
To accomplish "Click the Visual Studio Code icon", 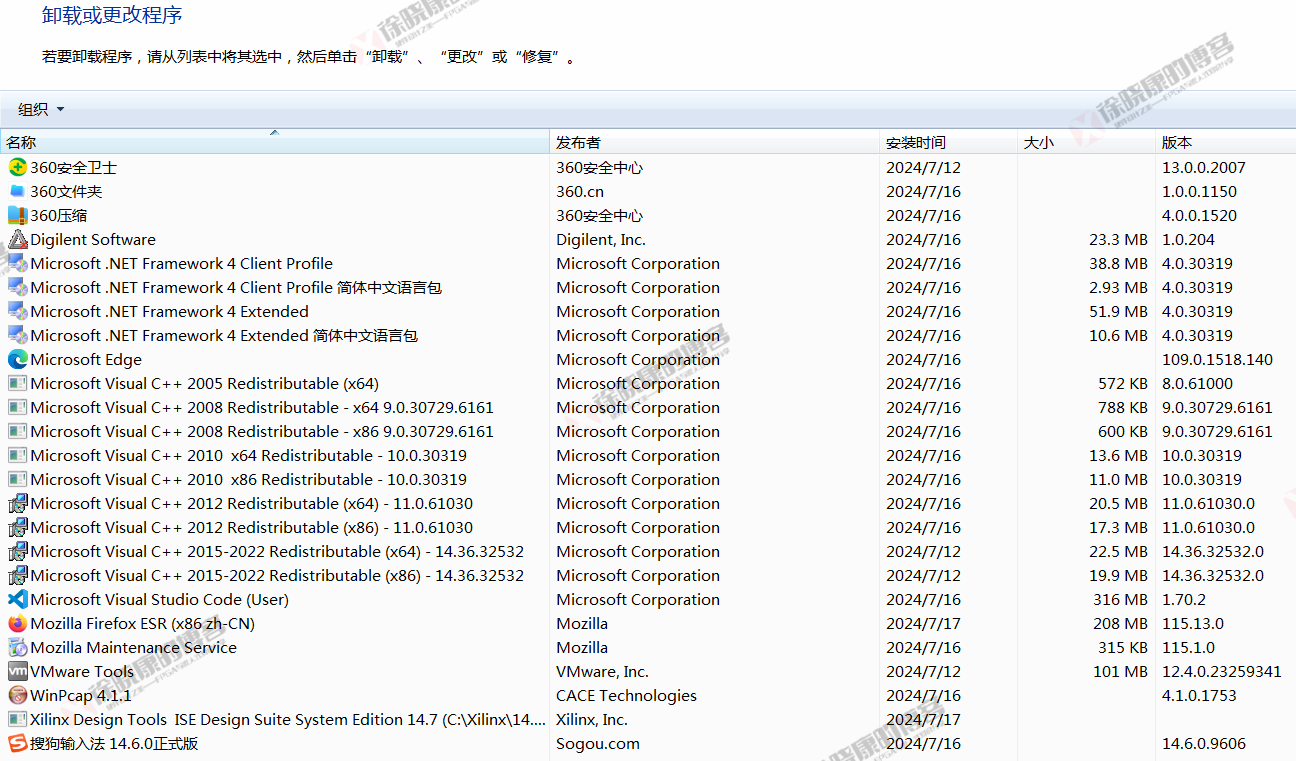I will click(x=17, y=599).
